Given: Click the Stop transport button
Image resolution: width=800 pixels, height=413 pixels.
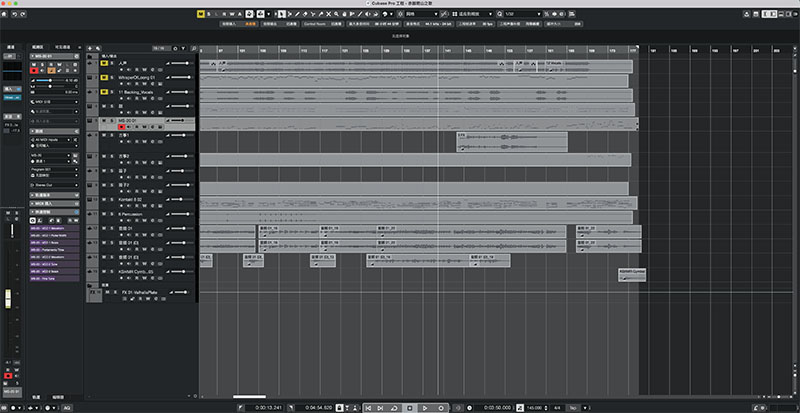Looking at the screenshot, I should (x=409, y=408).
